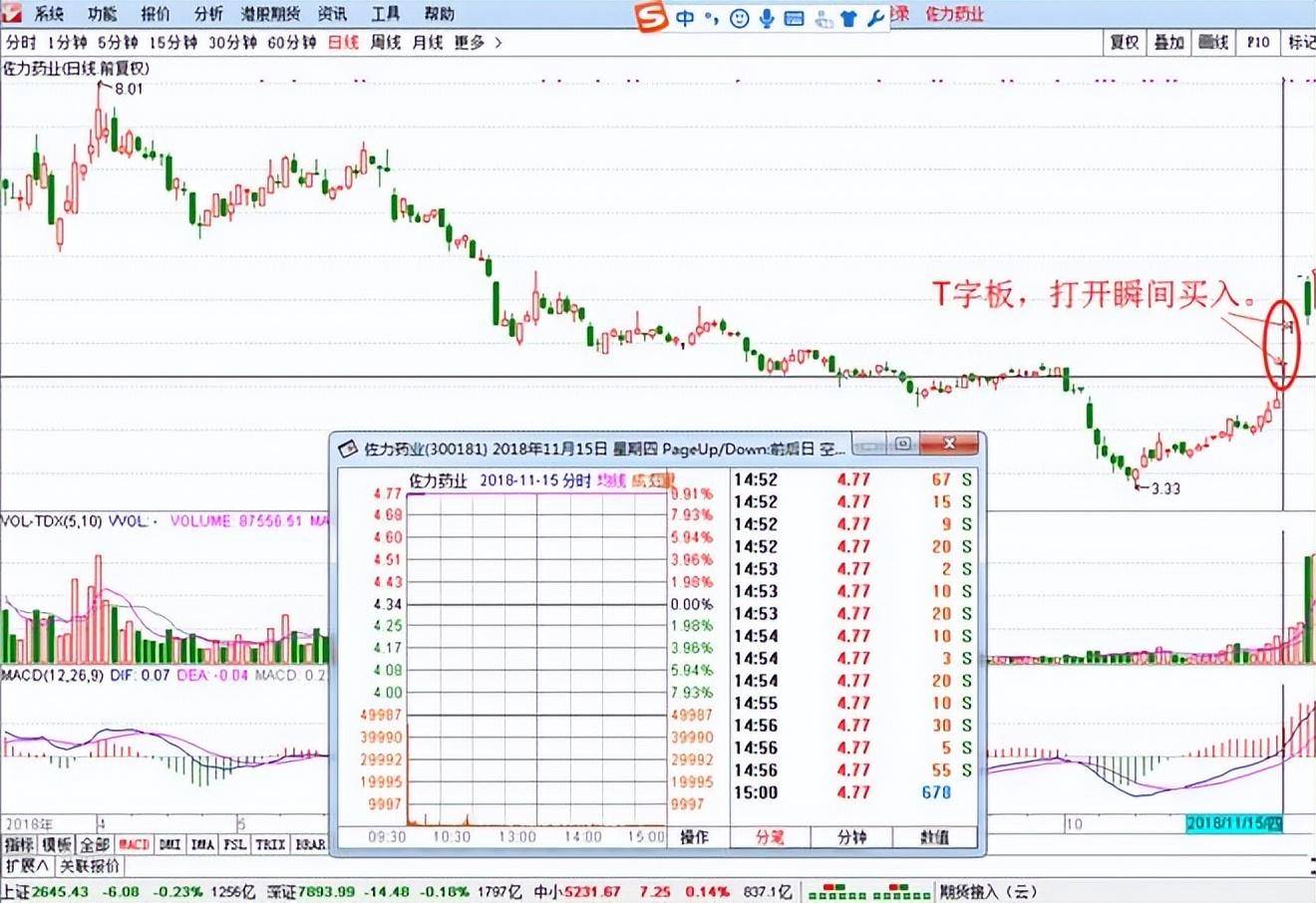
Task: Select the MACD indicator tab
Action: tap(133, 844)
